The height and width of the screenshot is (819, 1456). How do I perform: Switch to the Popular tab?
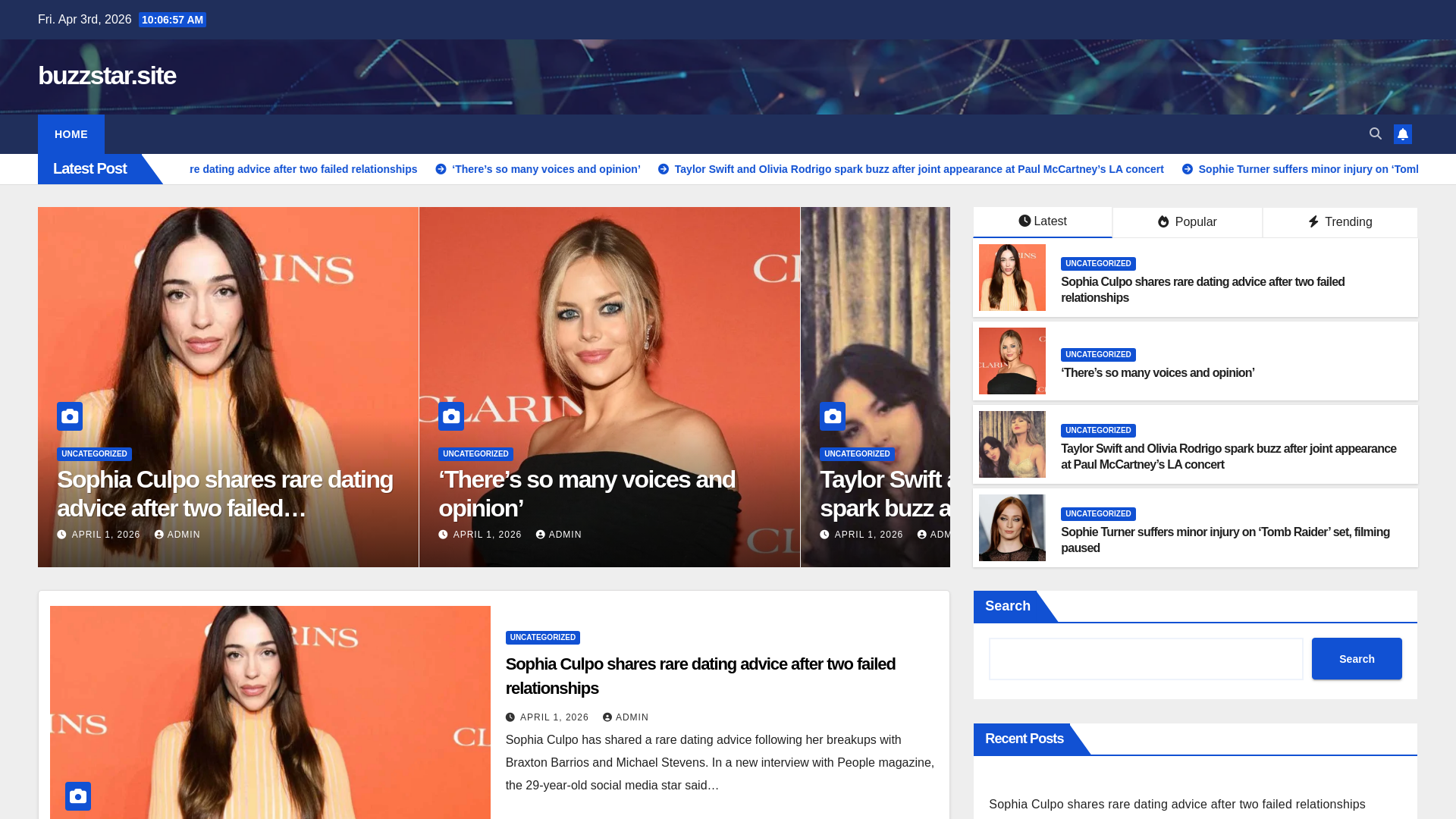1188,222
